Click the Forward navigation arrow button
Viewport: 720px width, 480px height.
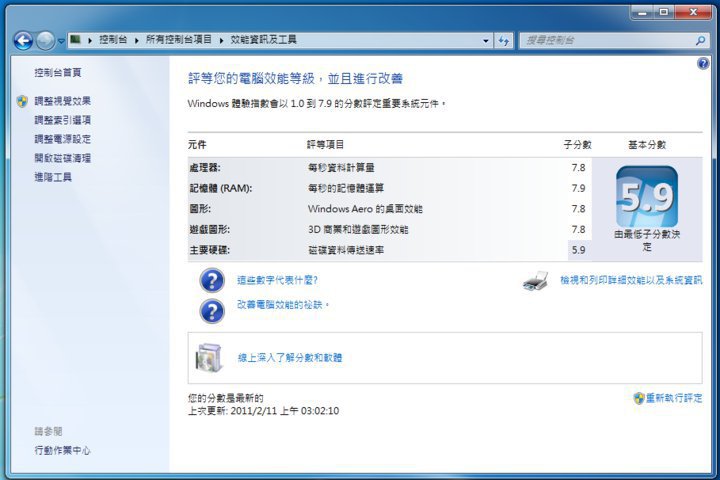[45, 41]
